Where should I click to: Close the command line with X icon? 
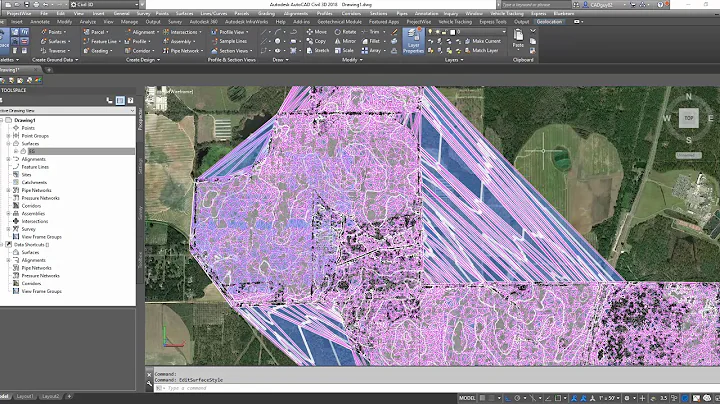pyautogui.click(x=149, y=375)
